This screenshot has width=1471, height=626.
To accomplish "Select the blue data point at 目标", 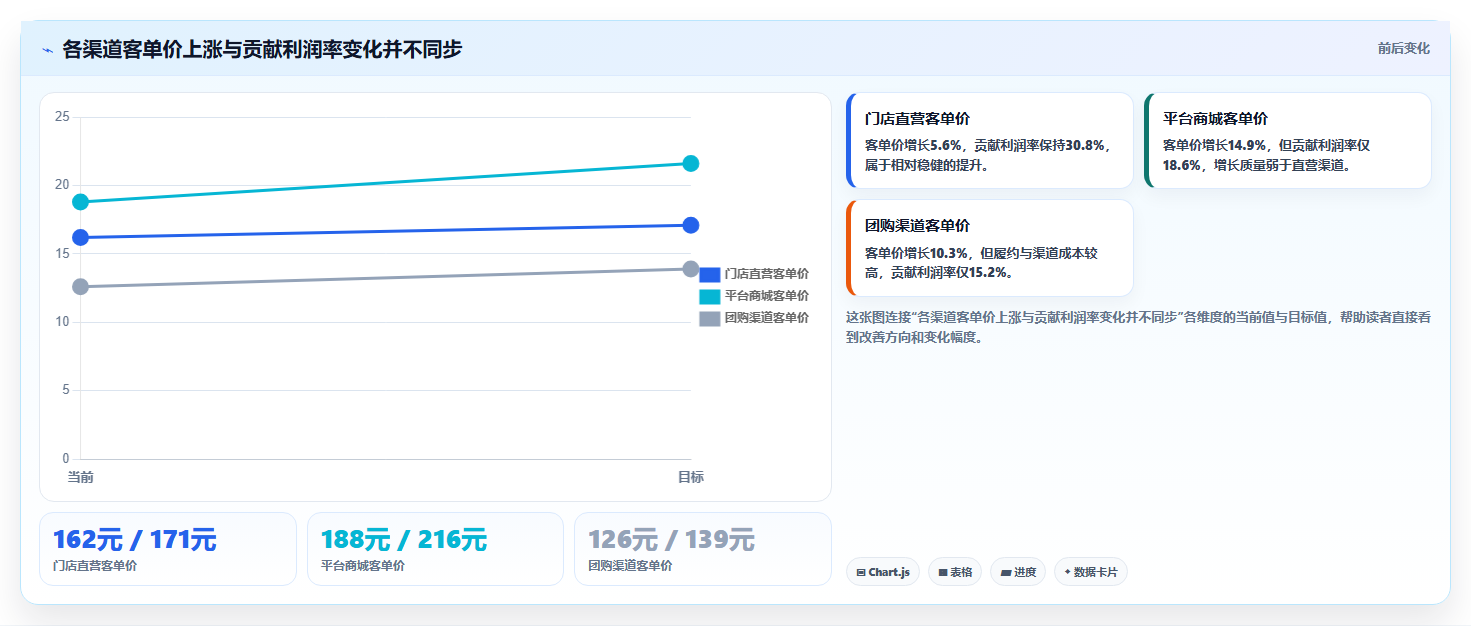I will (x=690, y=225).
